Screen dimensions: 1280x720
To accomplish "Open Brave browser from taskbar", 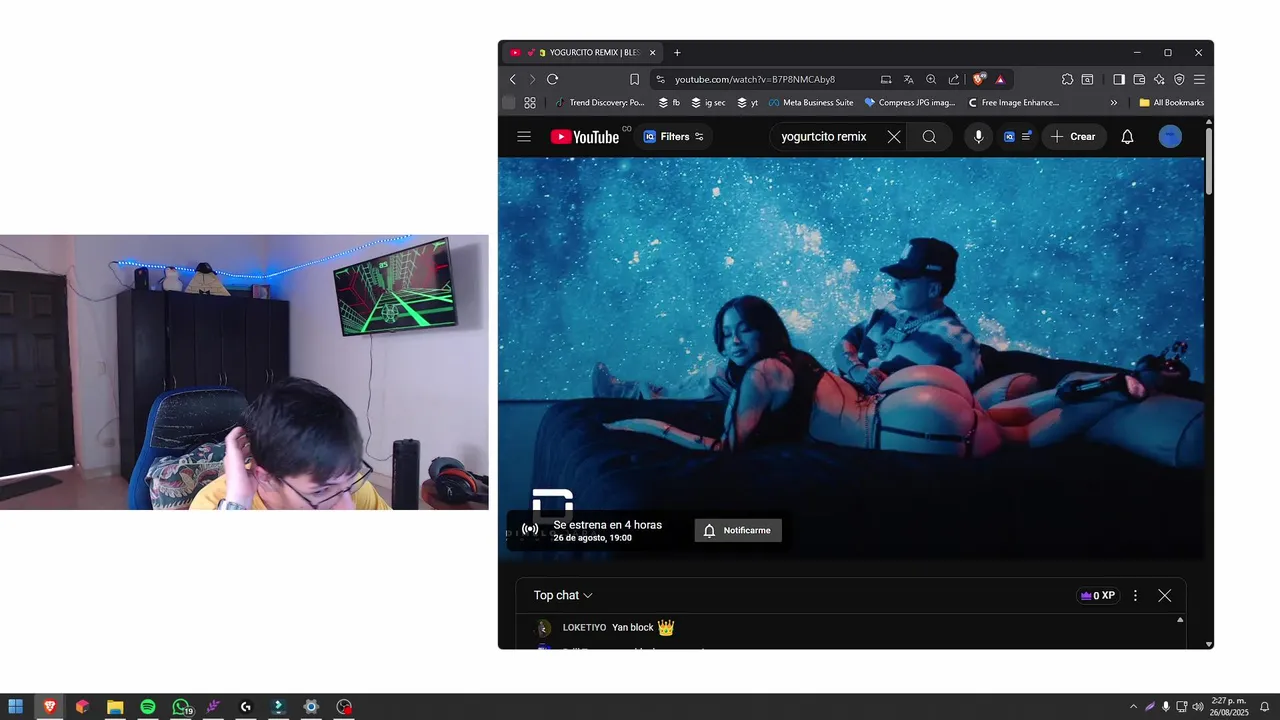I will (49, 707).
